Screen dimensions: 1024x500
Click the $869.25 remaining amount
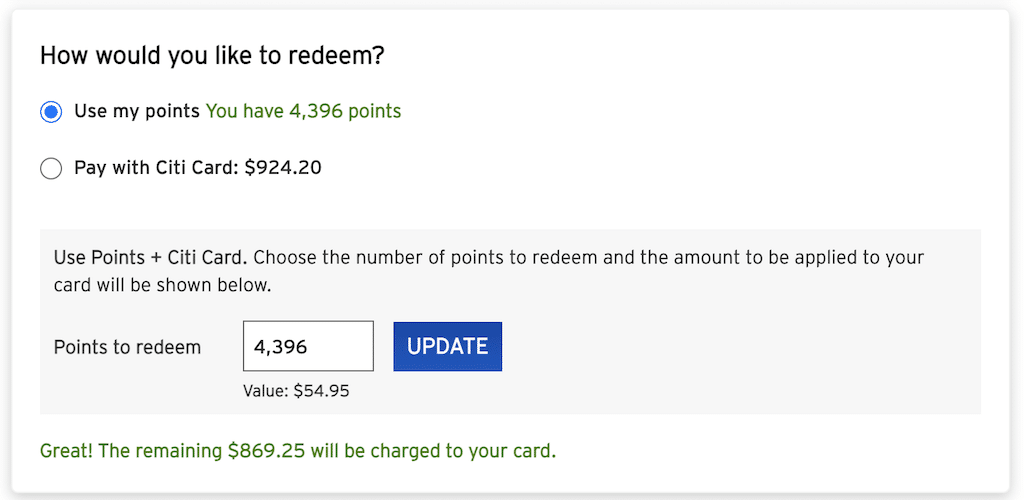[266, 451]
